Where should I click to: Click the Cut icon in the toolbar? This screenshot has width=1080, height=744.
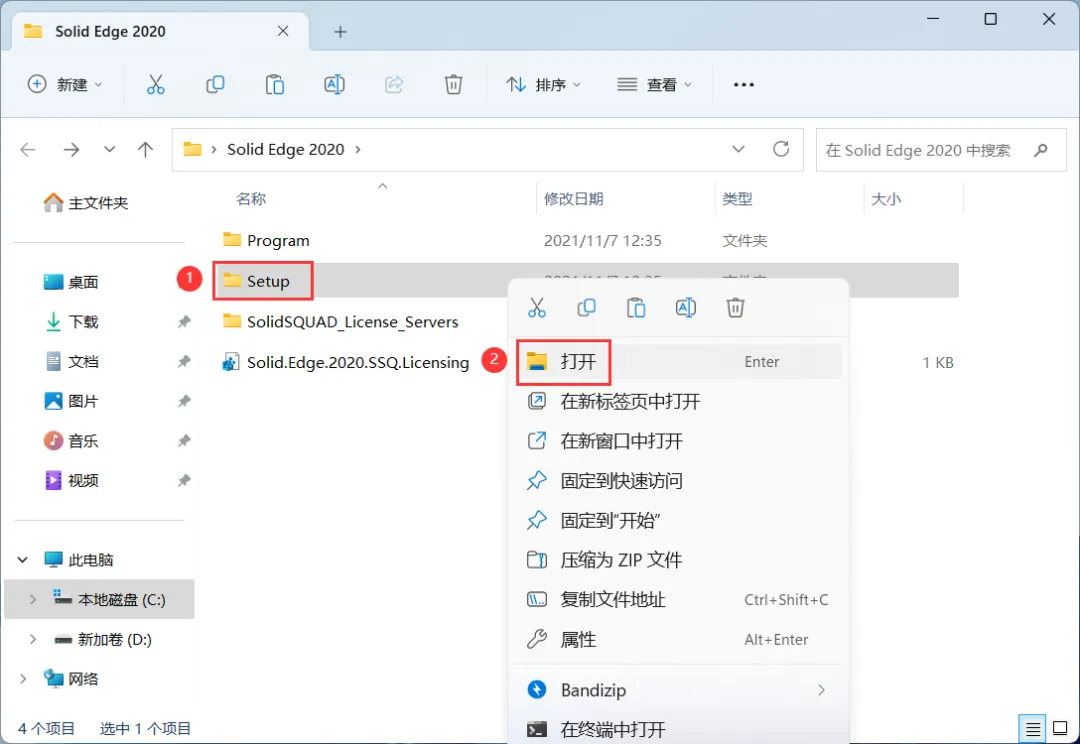tap(156, 85)
